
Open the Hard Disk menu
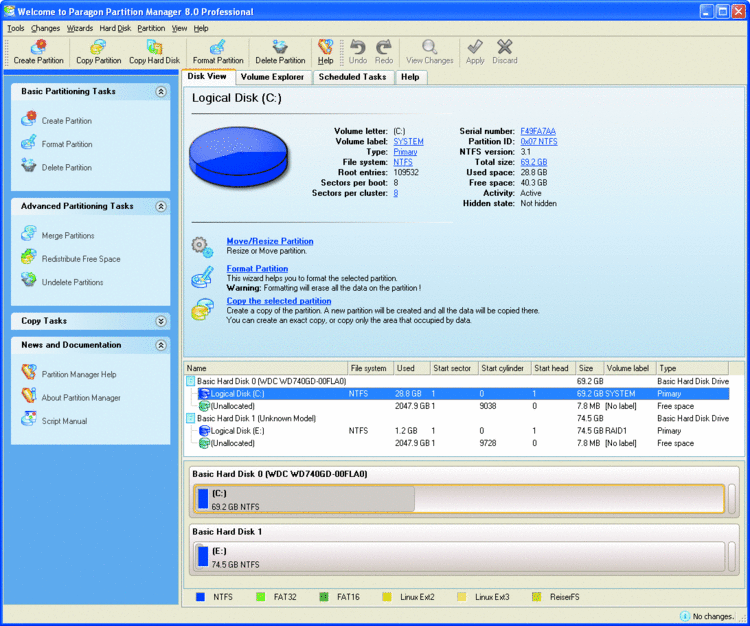pos(115,28)
